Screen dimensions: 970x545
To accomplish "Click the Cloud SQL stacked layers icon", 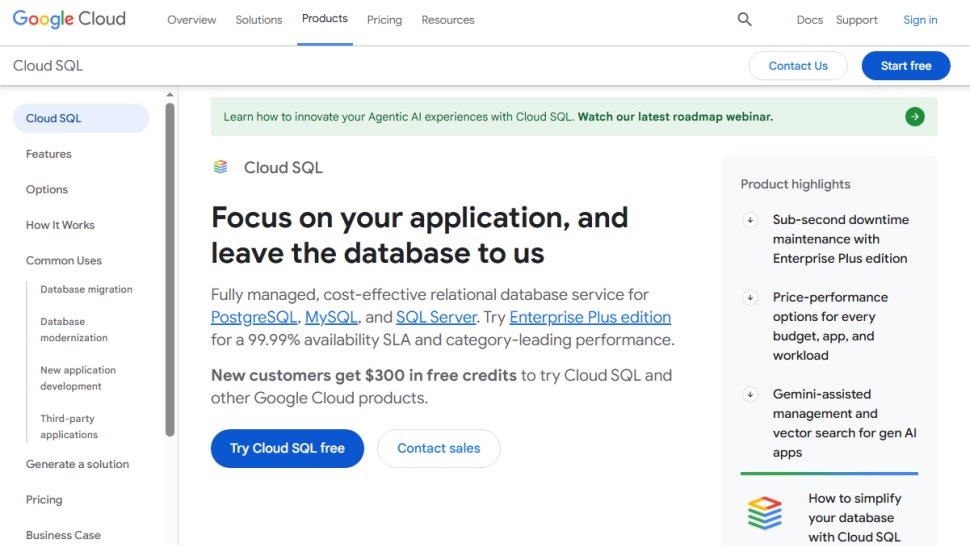I will point(221,167).
